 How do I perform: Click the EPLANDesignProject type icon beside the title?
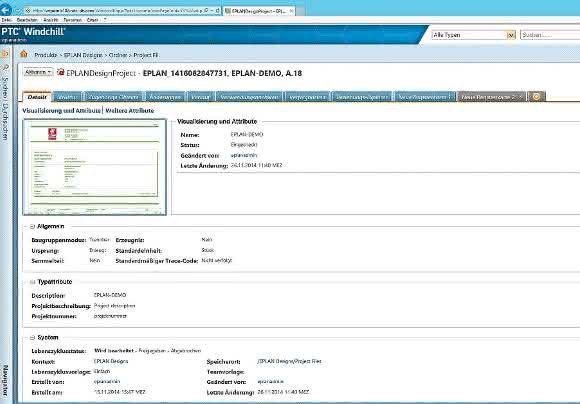pos(61,72)
